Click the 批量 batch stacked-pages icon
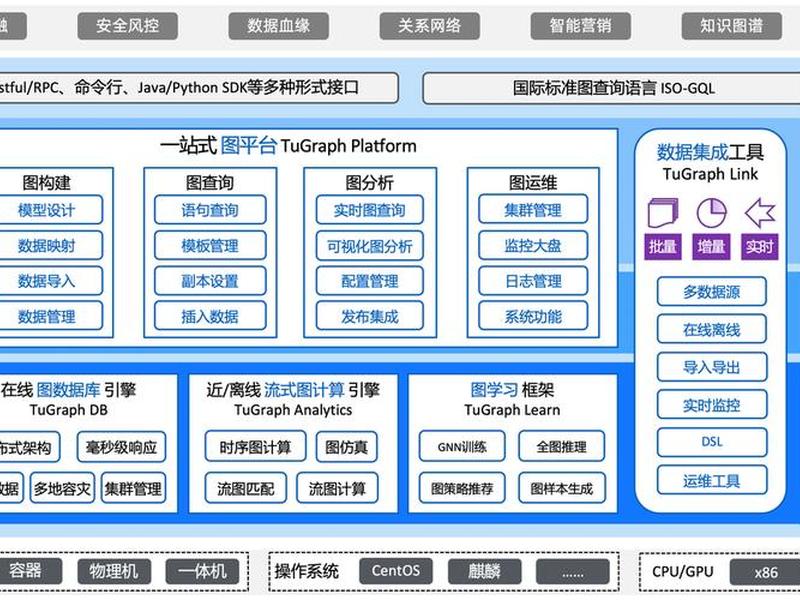This screenshot has width=800, height=600. click(663, 213)
